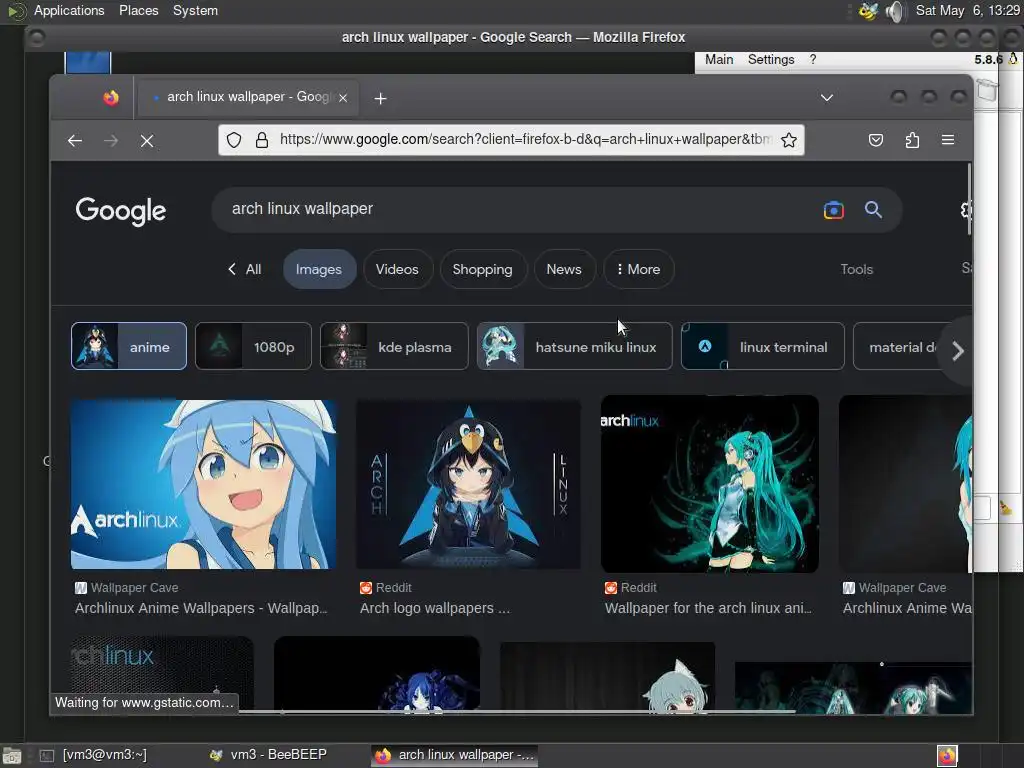Viewport: 1024px width, 768px height.
Task: Show more suggestion chips with right arrow
Action: (957, 351)
